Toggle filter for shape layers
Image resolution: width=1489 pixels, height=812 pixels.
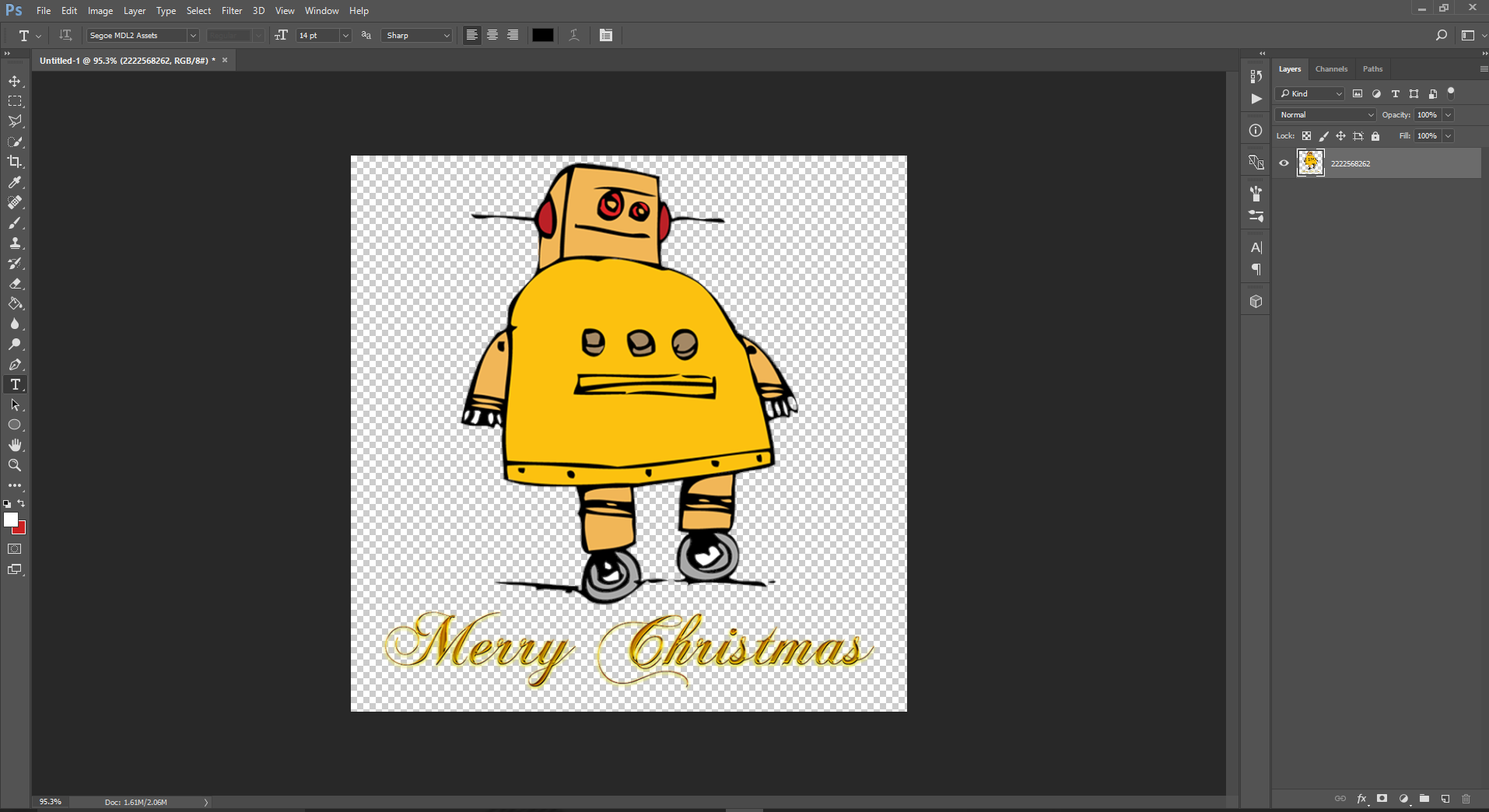click(x=1414, y=93)
